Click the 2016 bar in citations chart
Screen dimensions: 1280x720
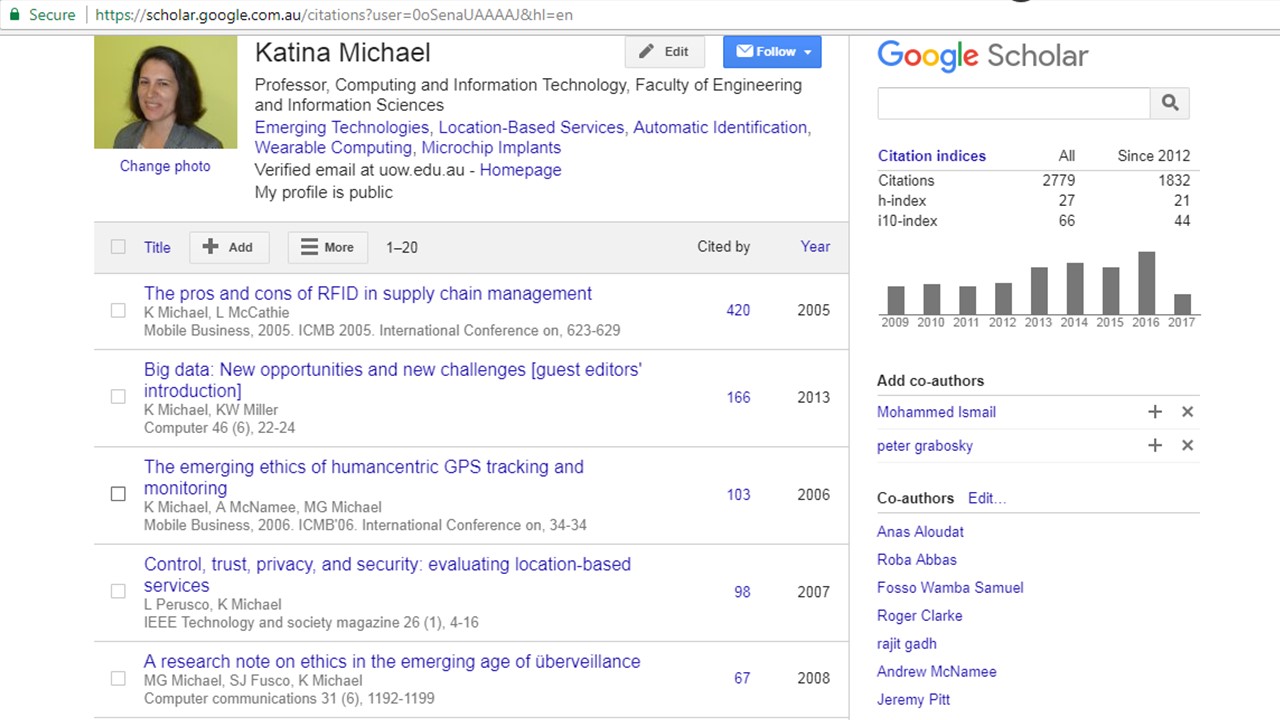tap(1146, 283)
